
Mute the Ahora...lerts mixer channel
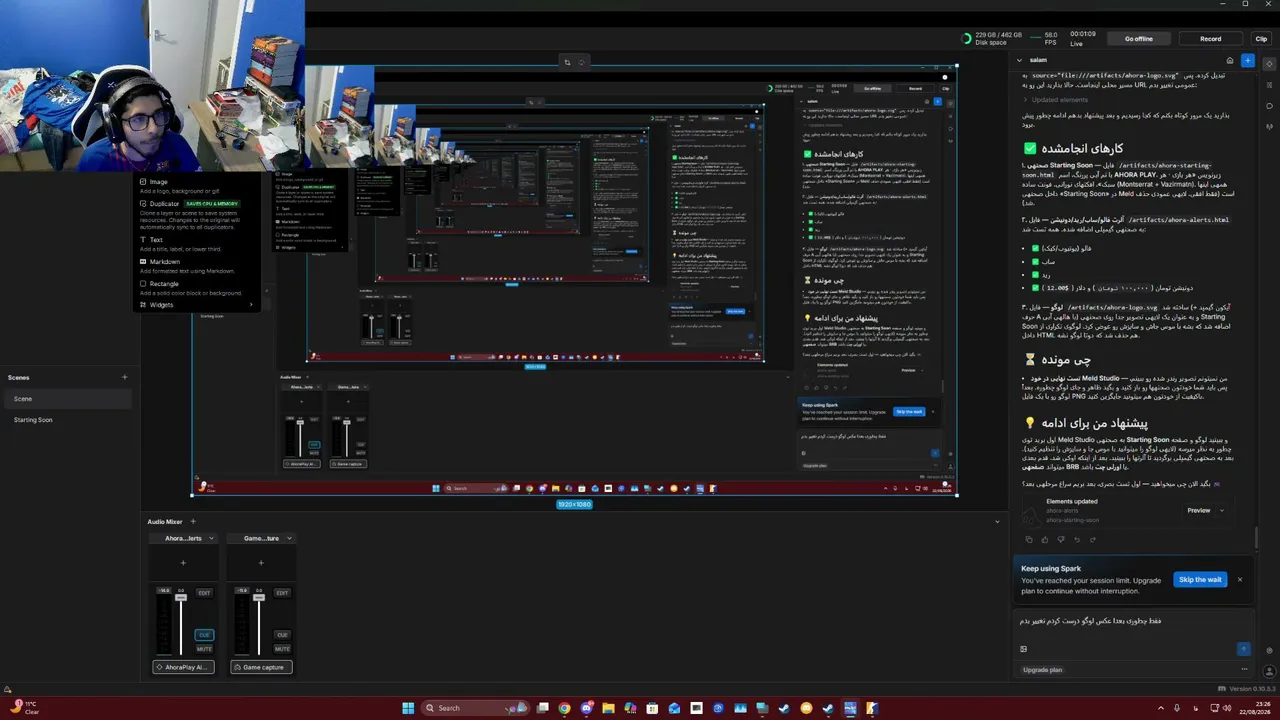click(204, 649)
